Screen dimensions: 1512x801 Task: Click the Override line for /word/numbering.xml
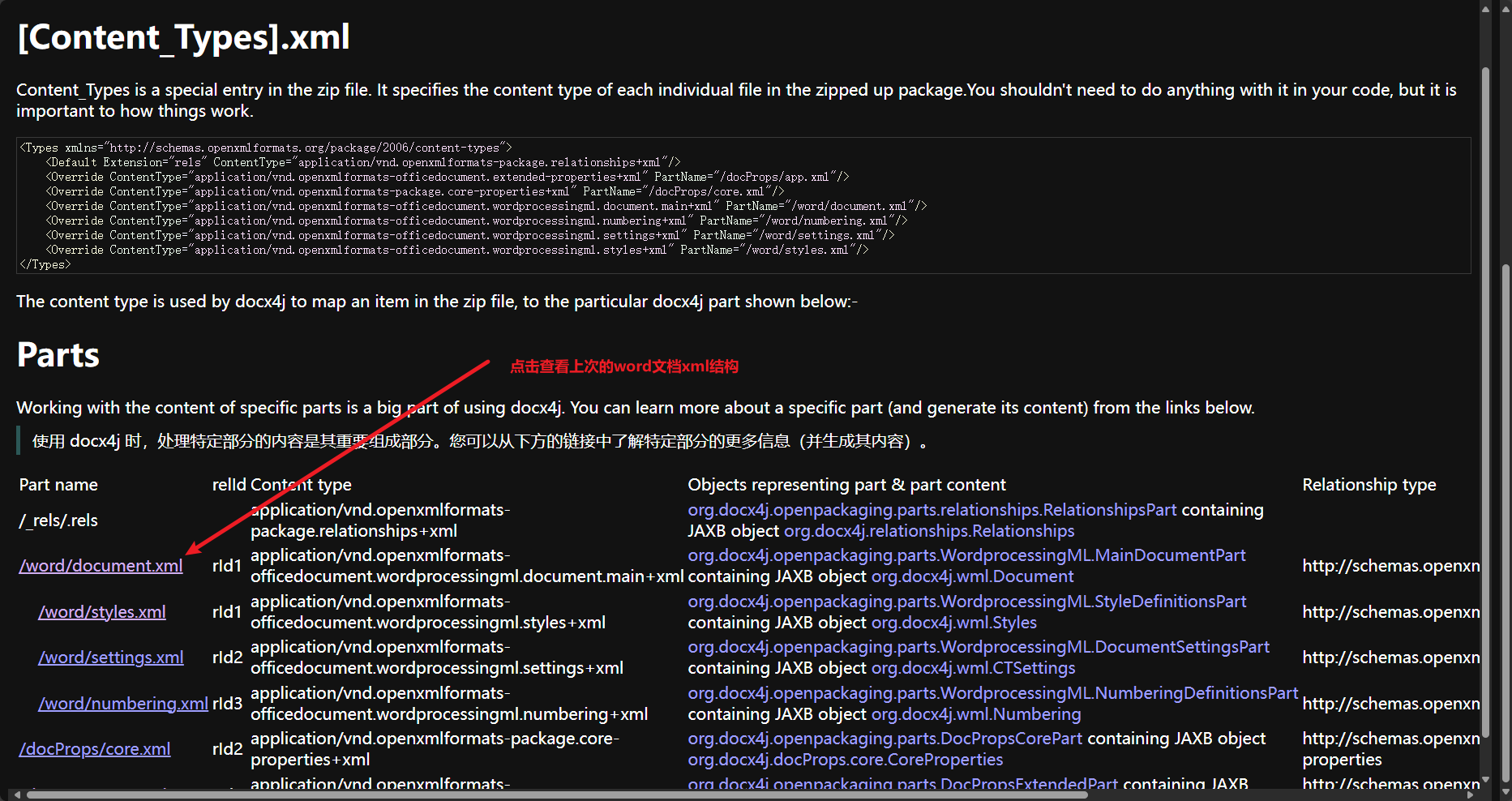[x=477, y=221]
